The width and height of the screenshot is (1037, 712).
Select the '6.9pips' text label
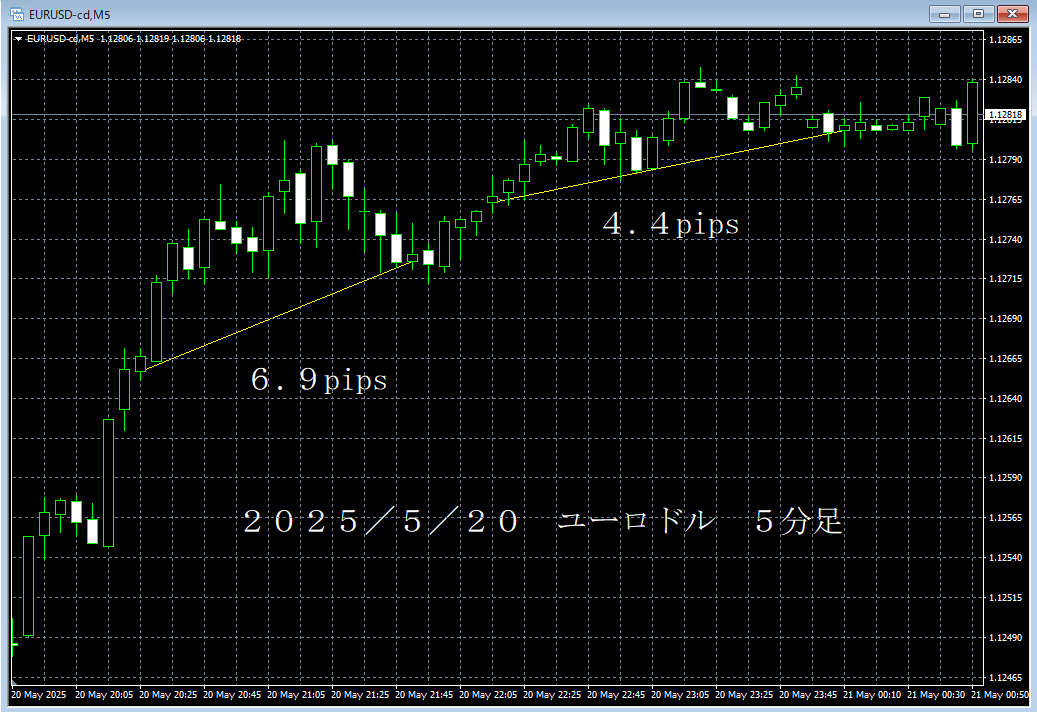click(x=319, y=379)
